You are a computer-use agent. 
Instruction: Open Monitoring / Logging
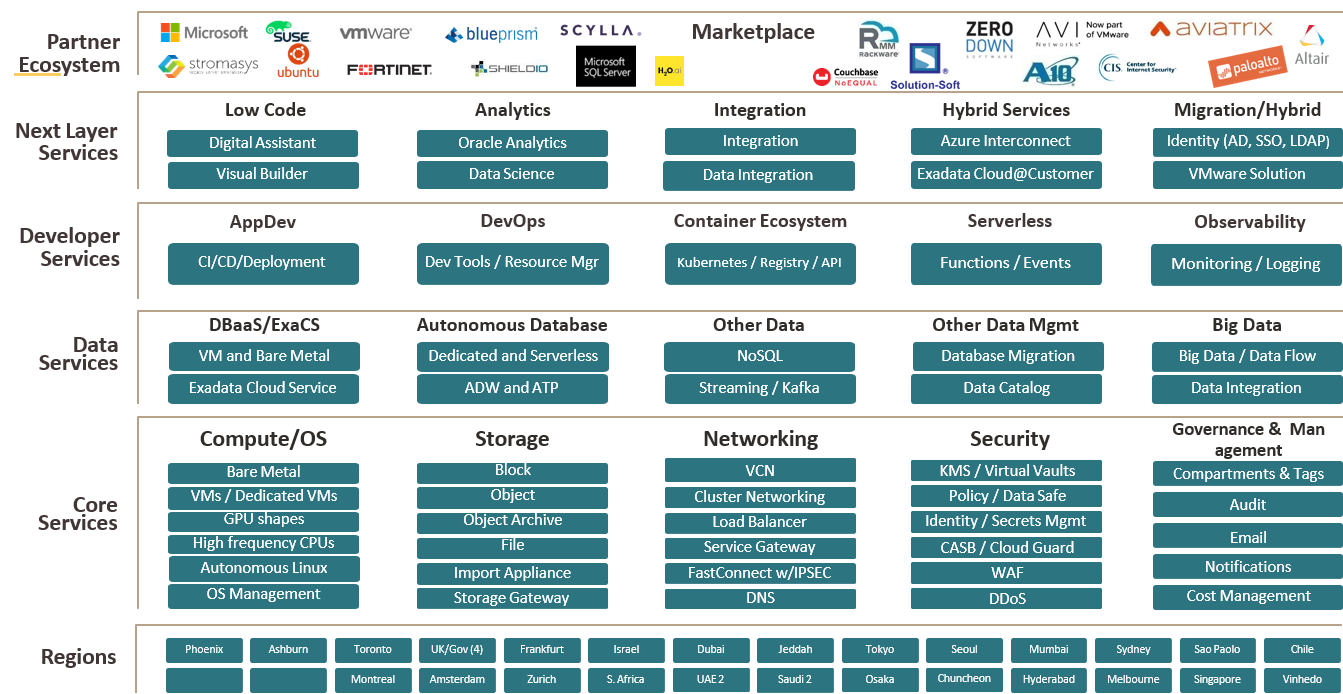click(1247, 264)
